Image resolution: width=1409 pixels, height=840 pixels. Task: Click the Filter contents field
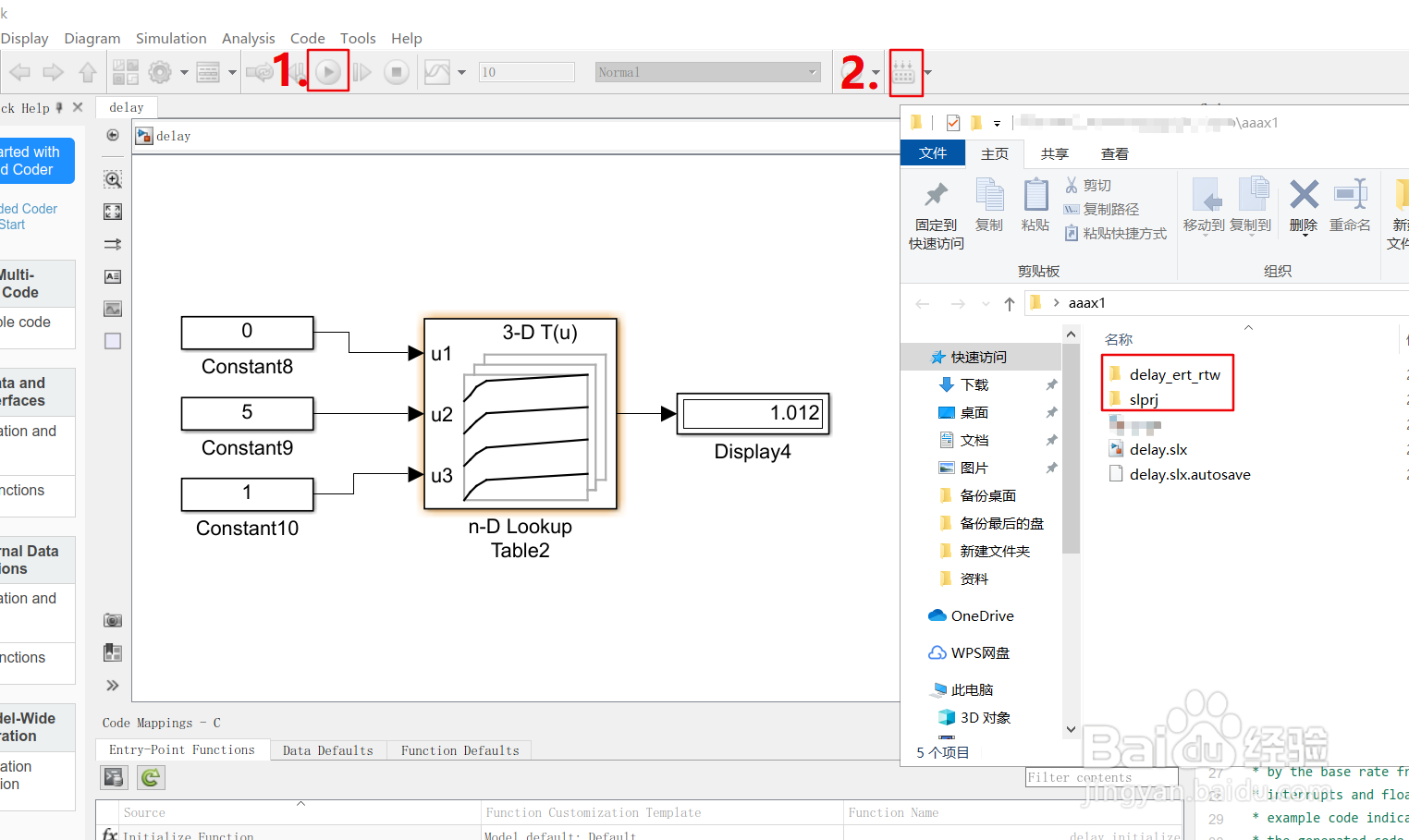click(x=1102, y=777)
